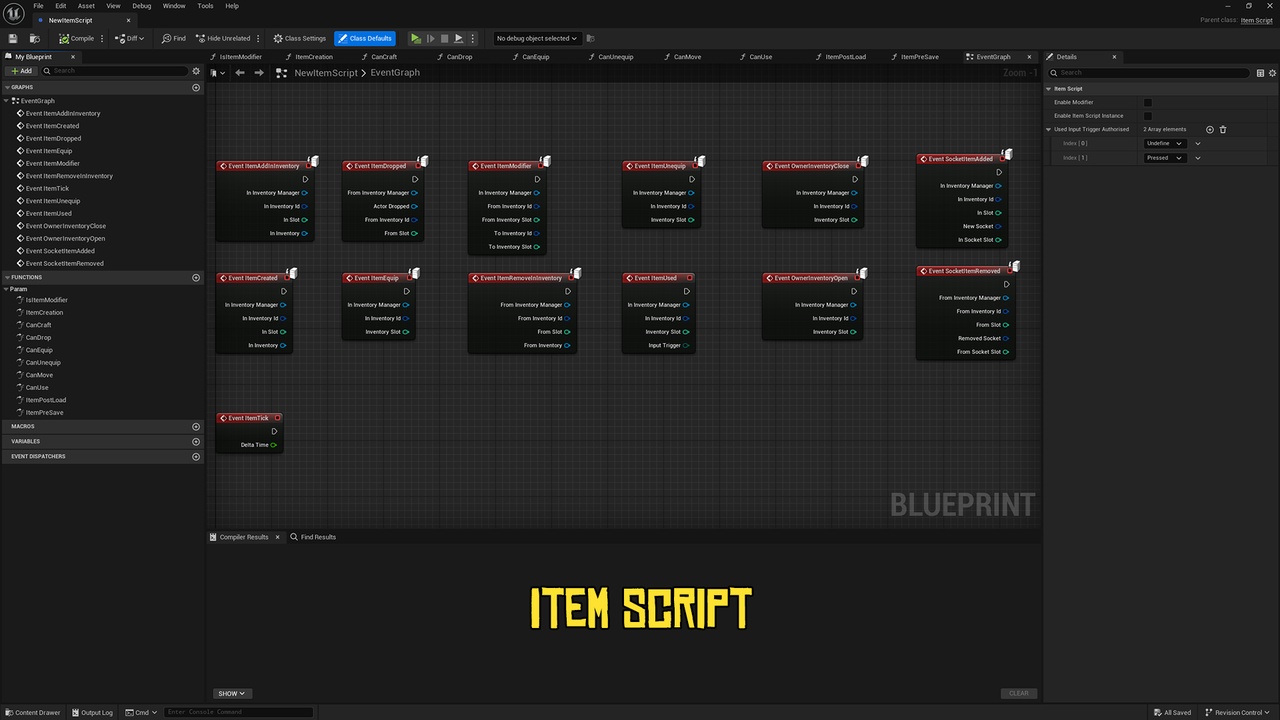Open the Debug menu
The image size is (1280, 720).
[142, 6]
